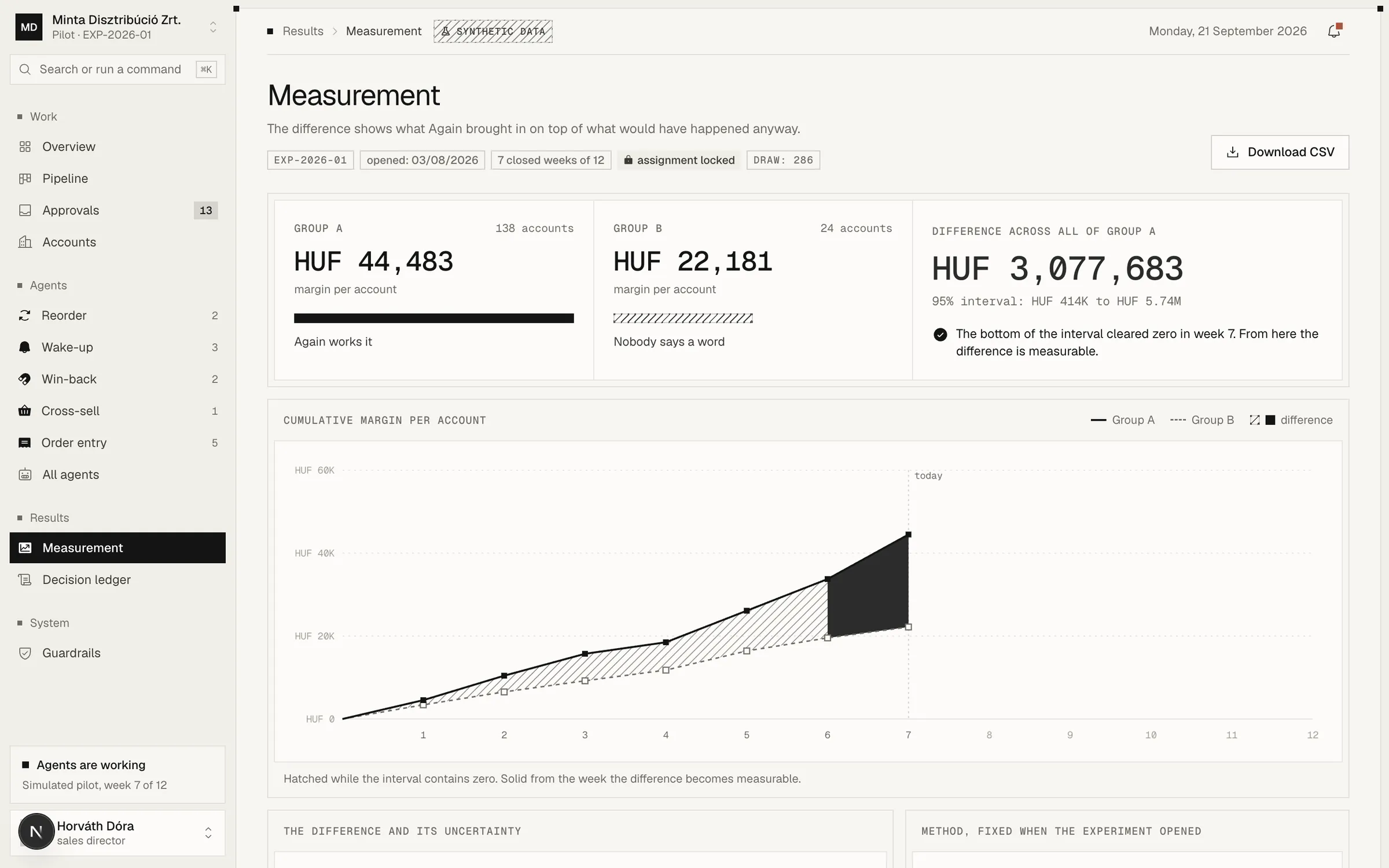Click the Pipeline board icon
The width and height of the screenshot is (1389, 868).
coord(25,178)
